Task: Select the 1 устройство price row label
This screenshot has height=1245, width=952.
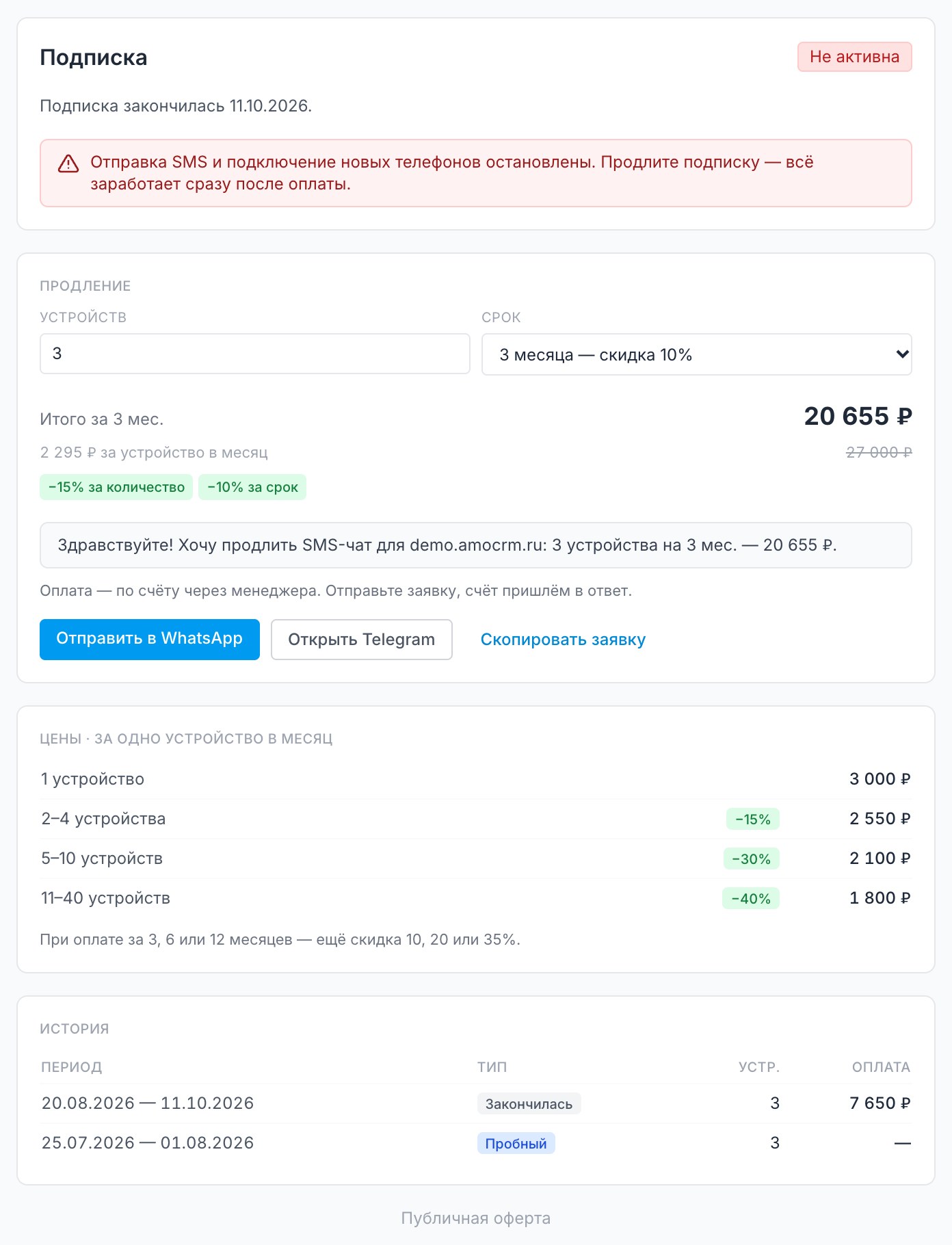Action: 92,779
